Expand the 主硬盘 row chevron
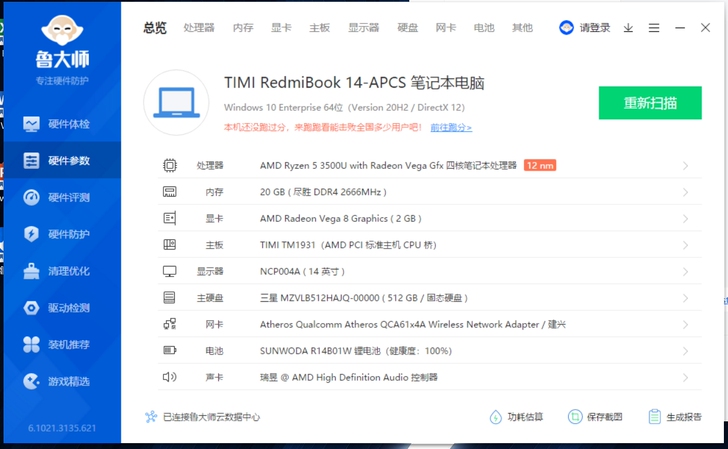 (685, 298)
